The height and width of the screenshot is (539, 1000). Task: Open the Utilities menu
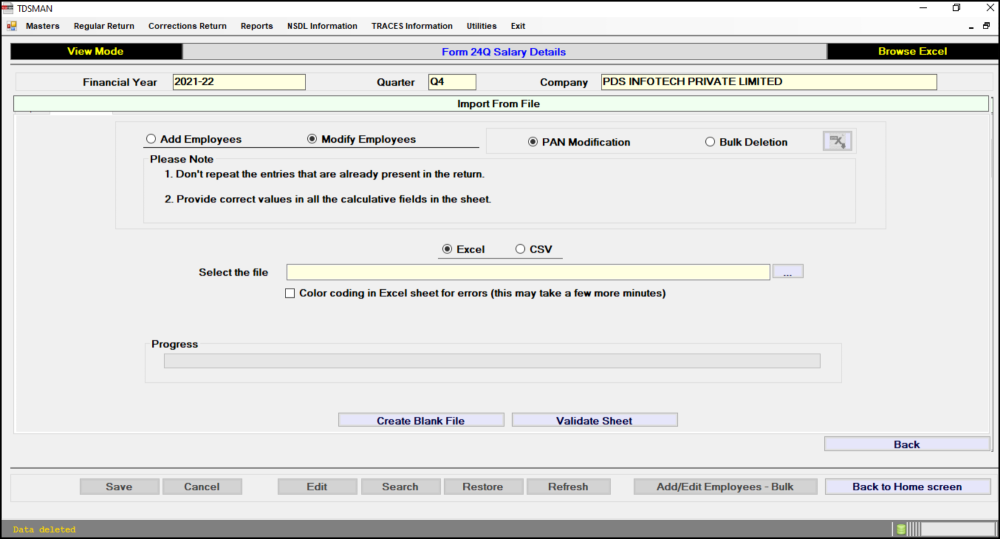click(x=482, y=26)
